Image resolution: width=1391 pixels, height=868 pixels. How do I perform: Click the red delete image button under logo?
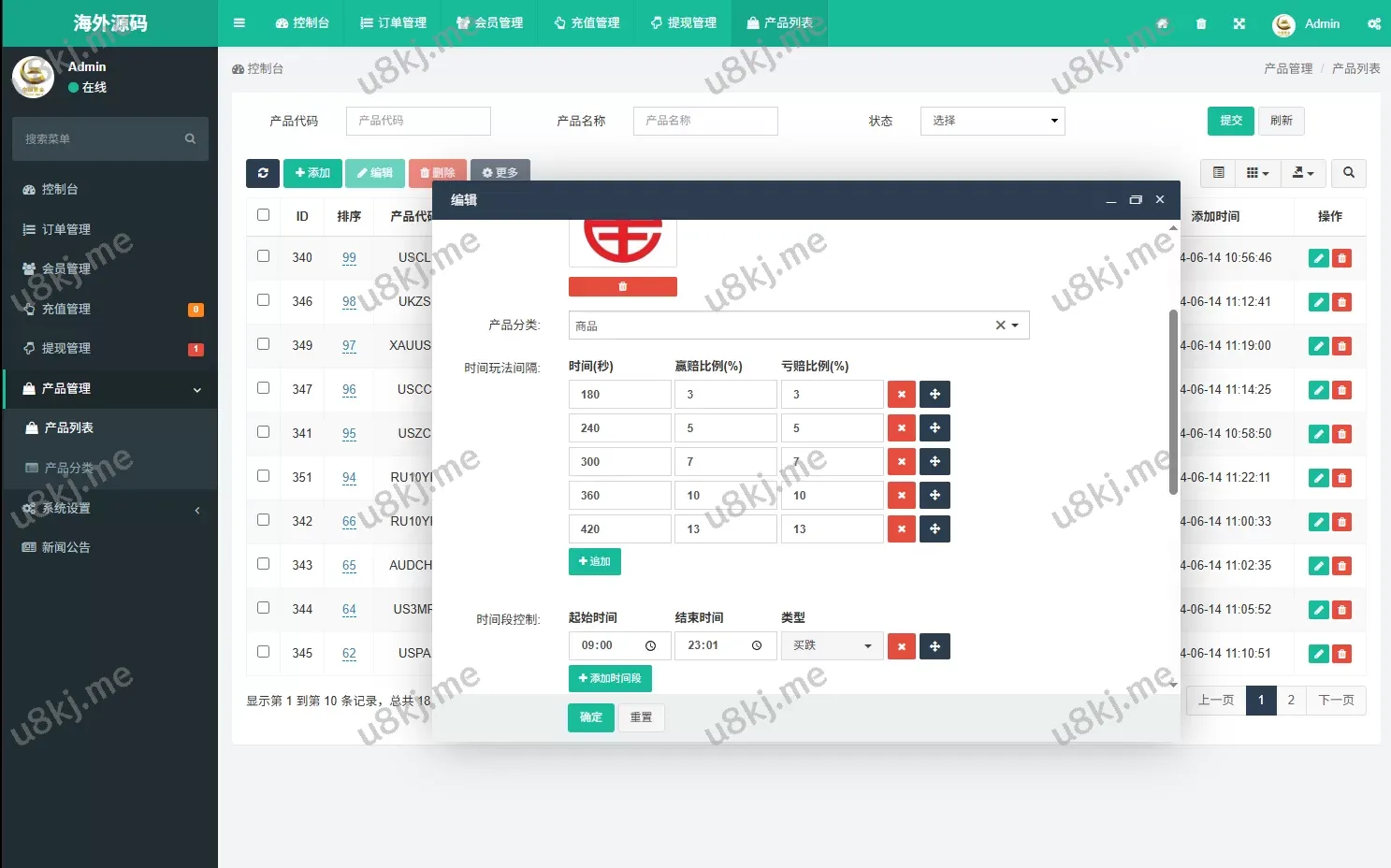[x=622, y=287]
